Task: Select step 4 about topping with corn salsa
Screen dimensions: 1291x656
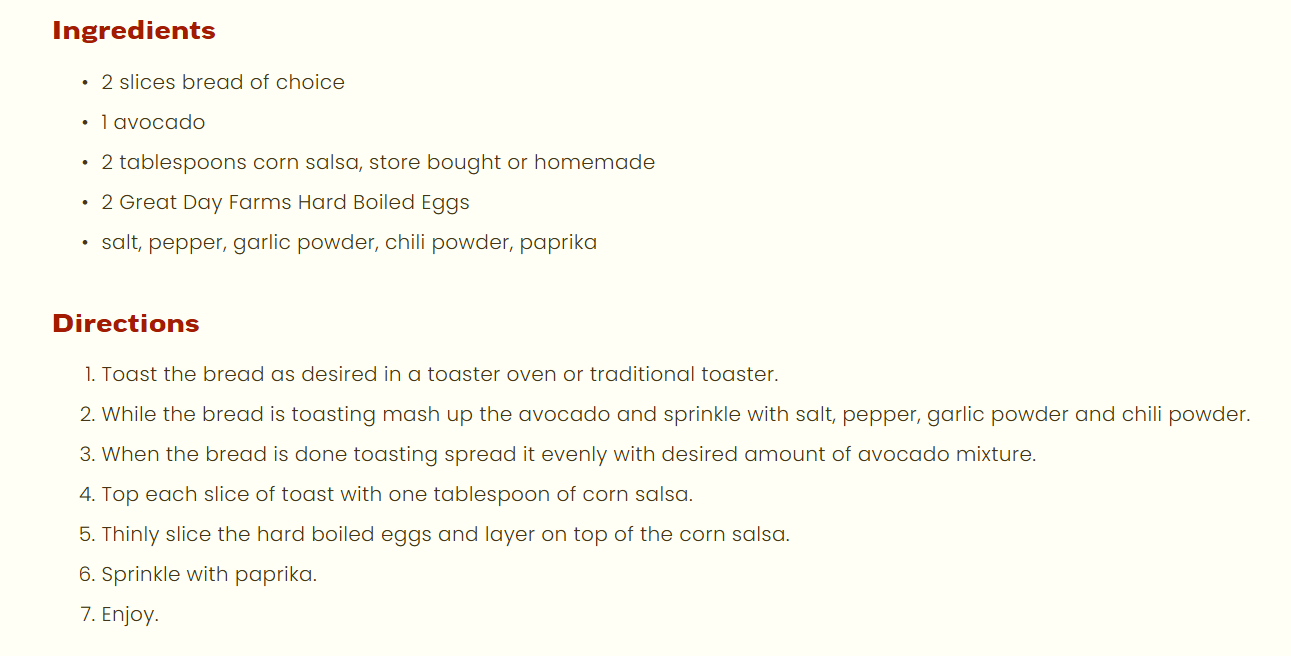Action: click(x=397, y=494)
